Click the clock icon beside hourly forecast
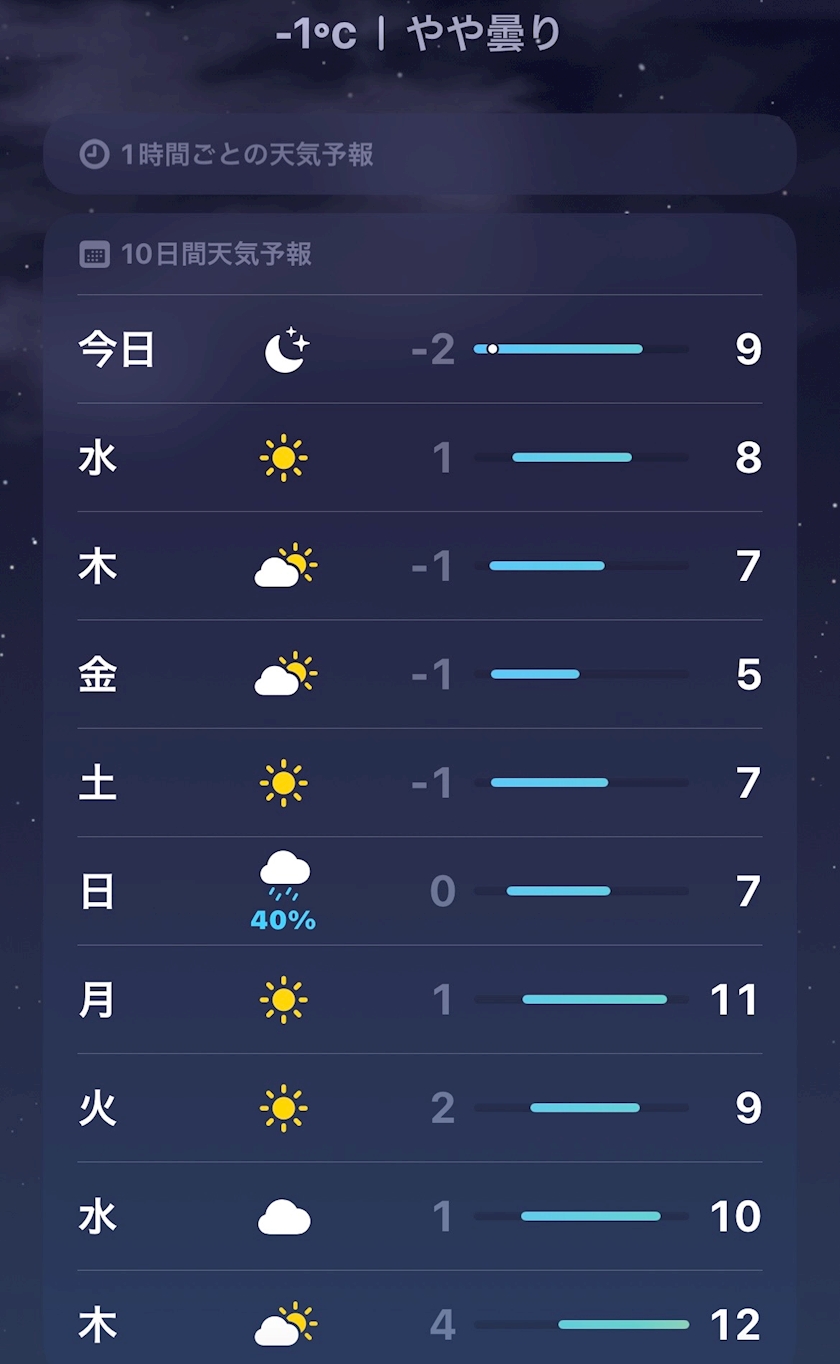This screenshot has width=840, height=1364. pyautogui.click(x=94, y=154)
